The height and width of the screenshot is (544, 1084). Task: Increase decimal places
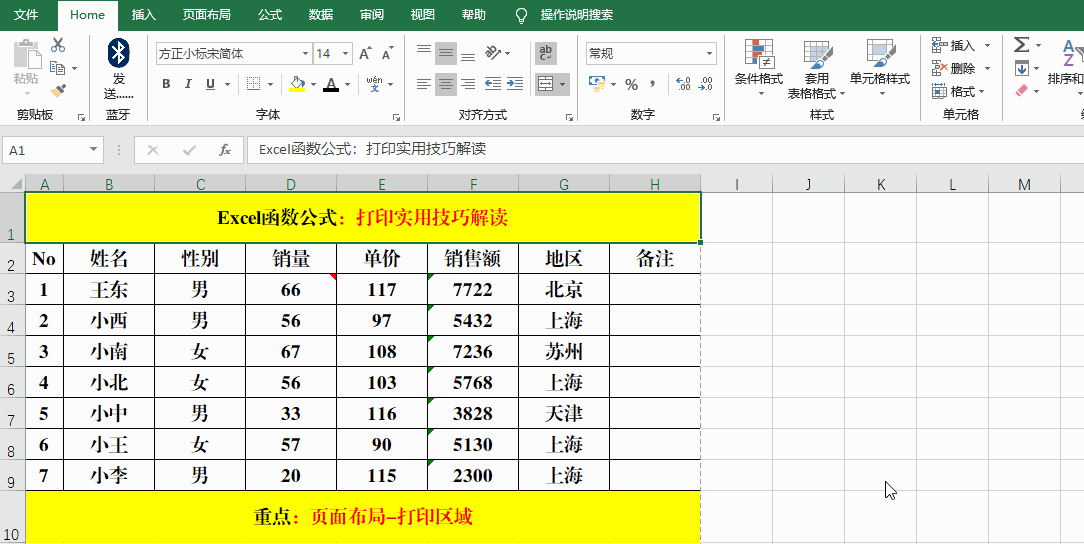(683, 84)
